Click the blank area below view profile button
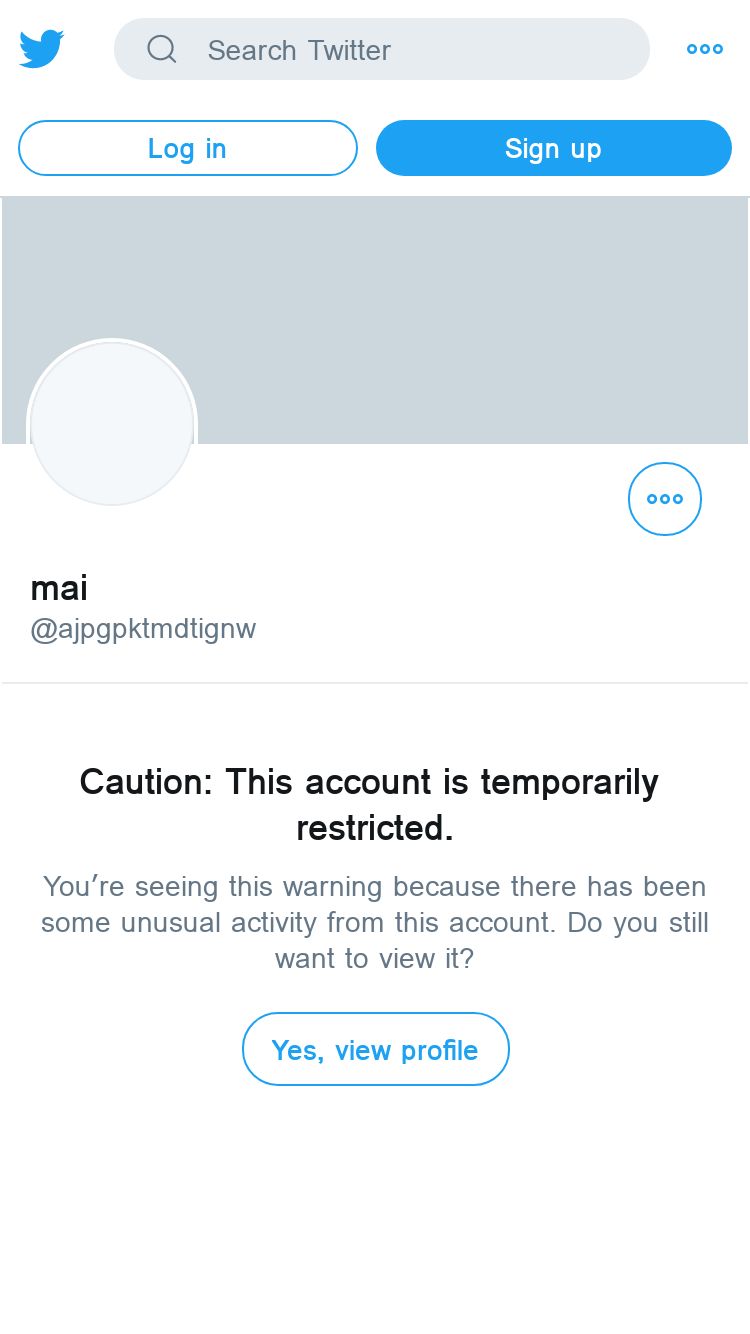 pyautogui.click(x=375, y=1210)
